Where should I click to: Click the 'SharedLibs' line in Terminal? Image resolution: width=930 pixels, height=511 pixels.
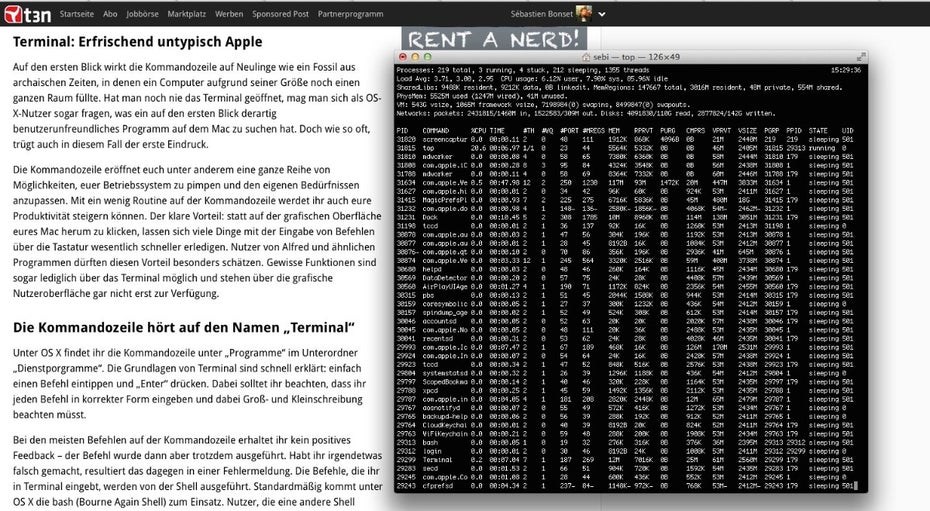(619, 87)
